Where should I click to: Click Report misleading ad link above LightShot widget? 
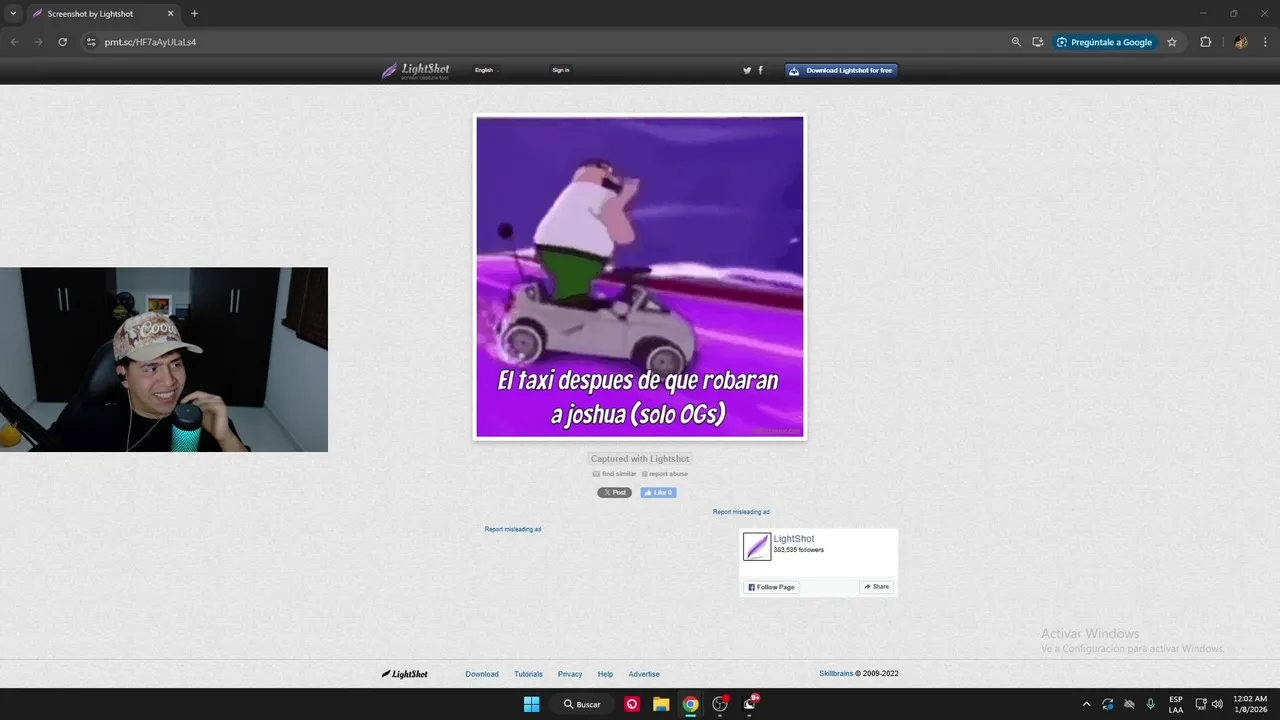coord(741,512)
